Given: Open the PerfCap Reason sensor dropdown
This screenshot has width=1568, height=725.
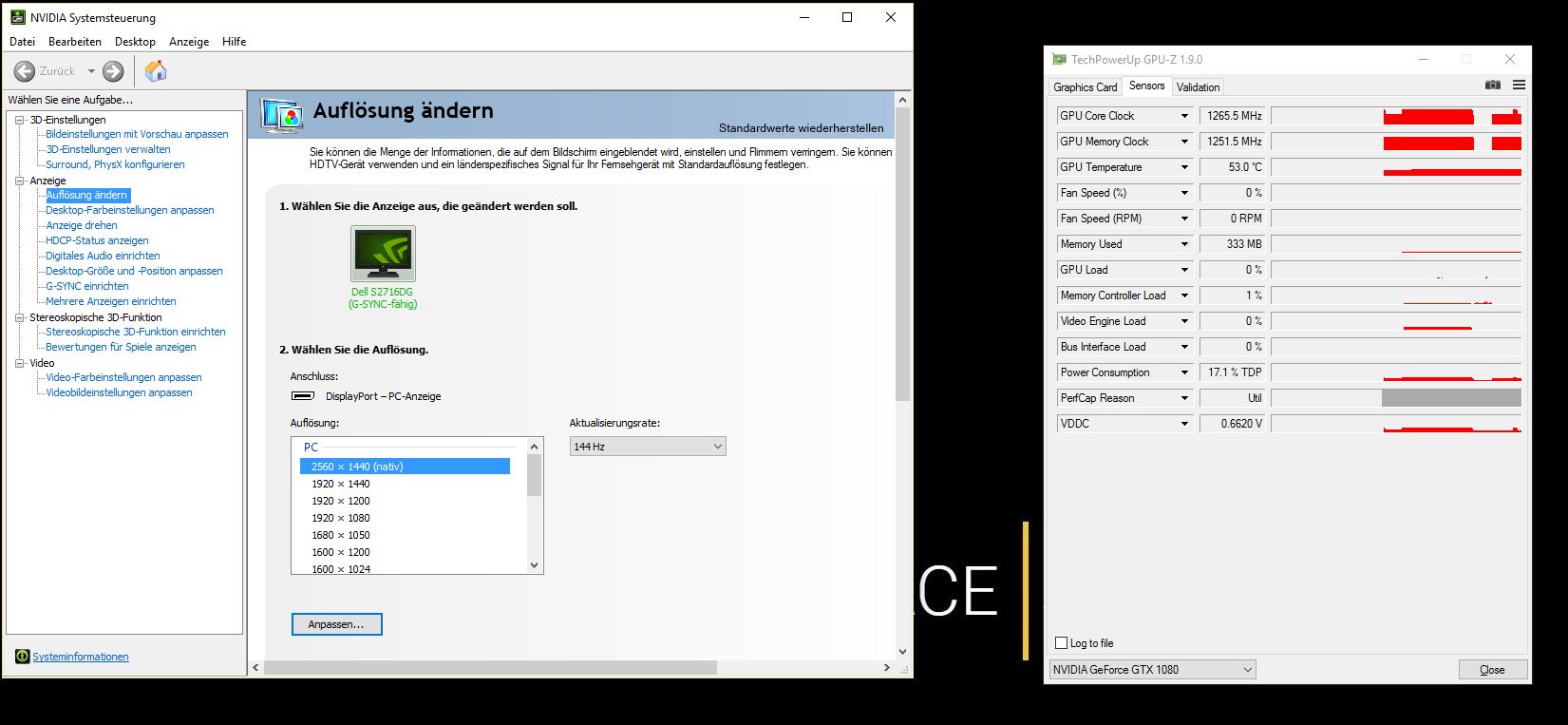Looking at the screenshot, I should click(x=1184, y=398).
